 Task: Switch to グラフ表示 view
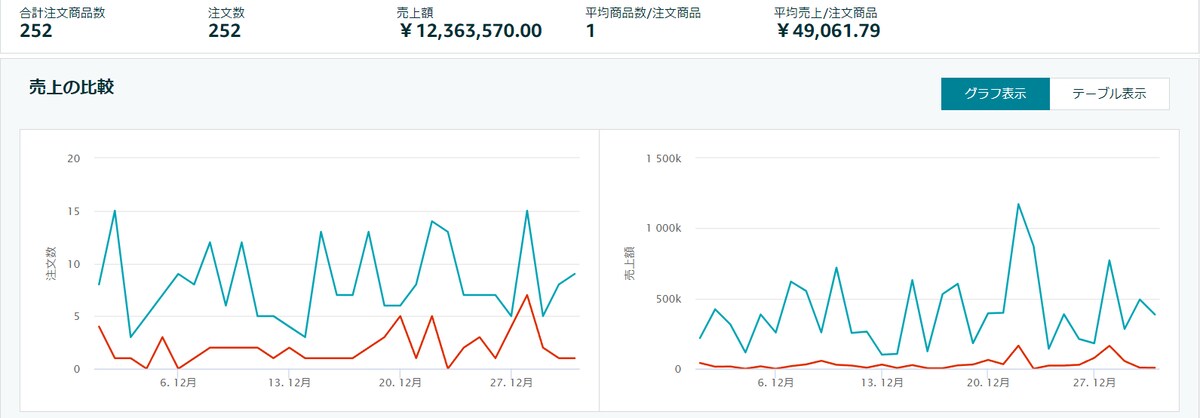[x=995, y=94]
